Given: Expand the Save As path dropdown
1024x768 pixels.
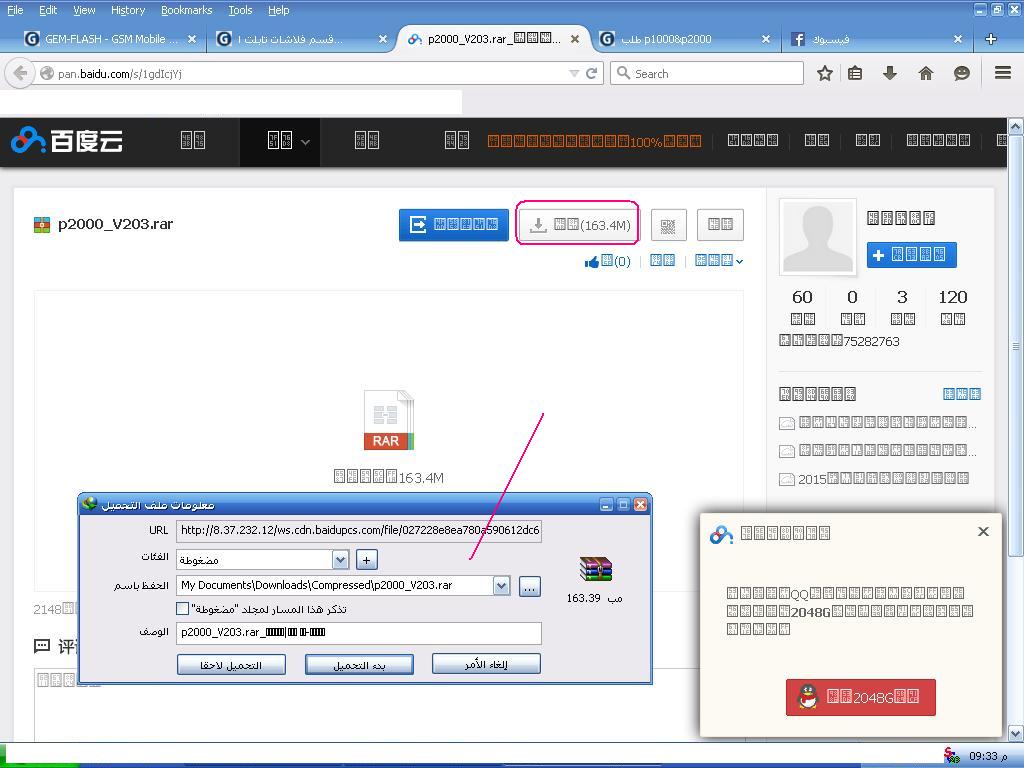Looking at the screenshot, I should (x=502, y=586).
